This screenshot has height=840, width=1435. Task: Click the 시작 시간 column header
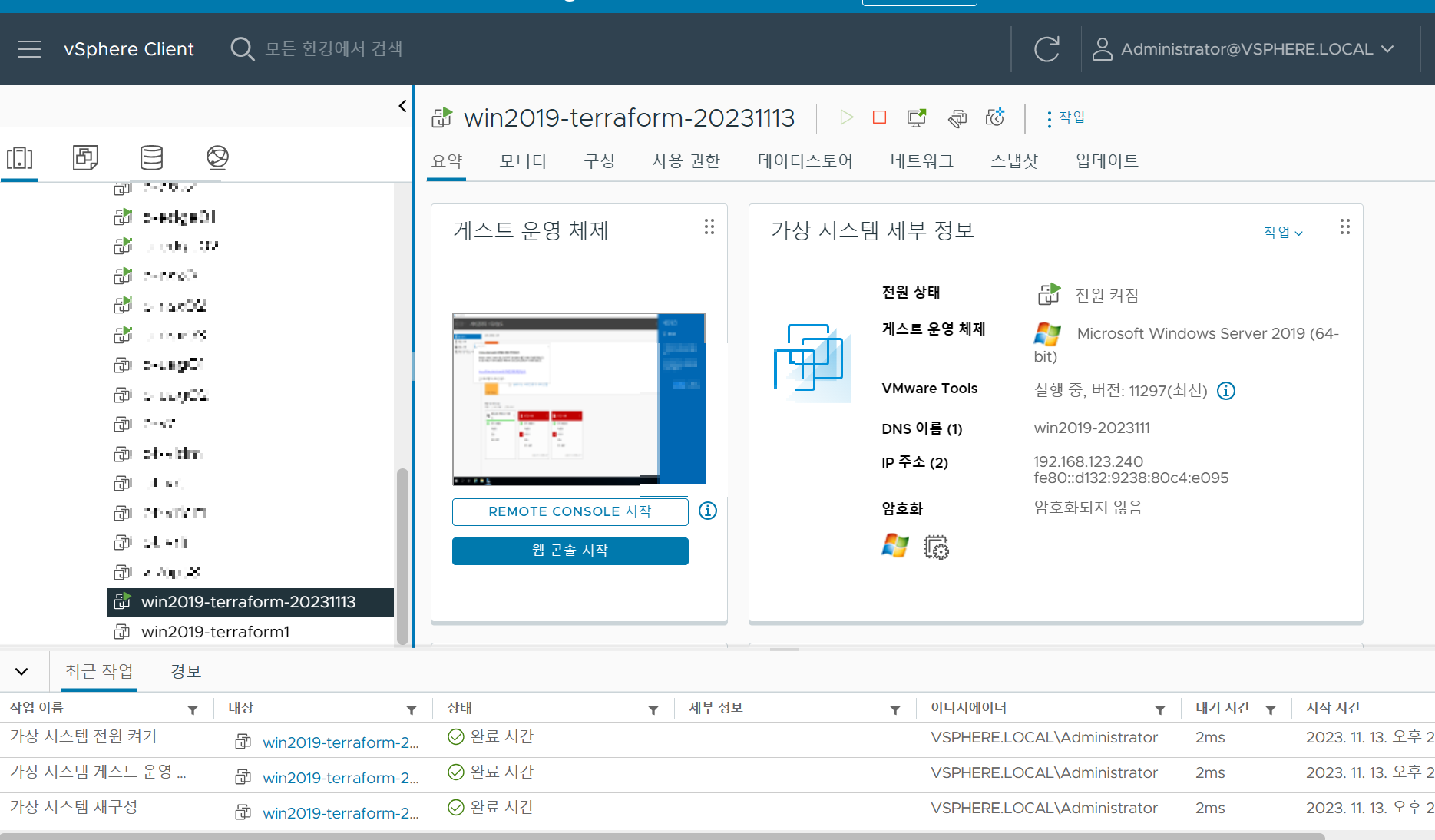point(1334,708)
